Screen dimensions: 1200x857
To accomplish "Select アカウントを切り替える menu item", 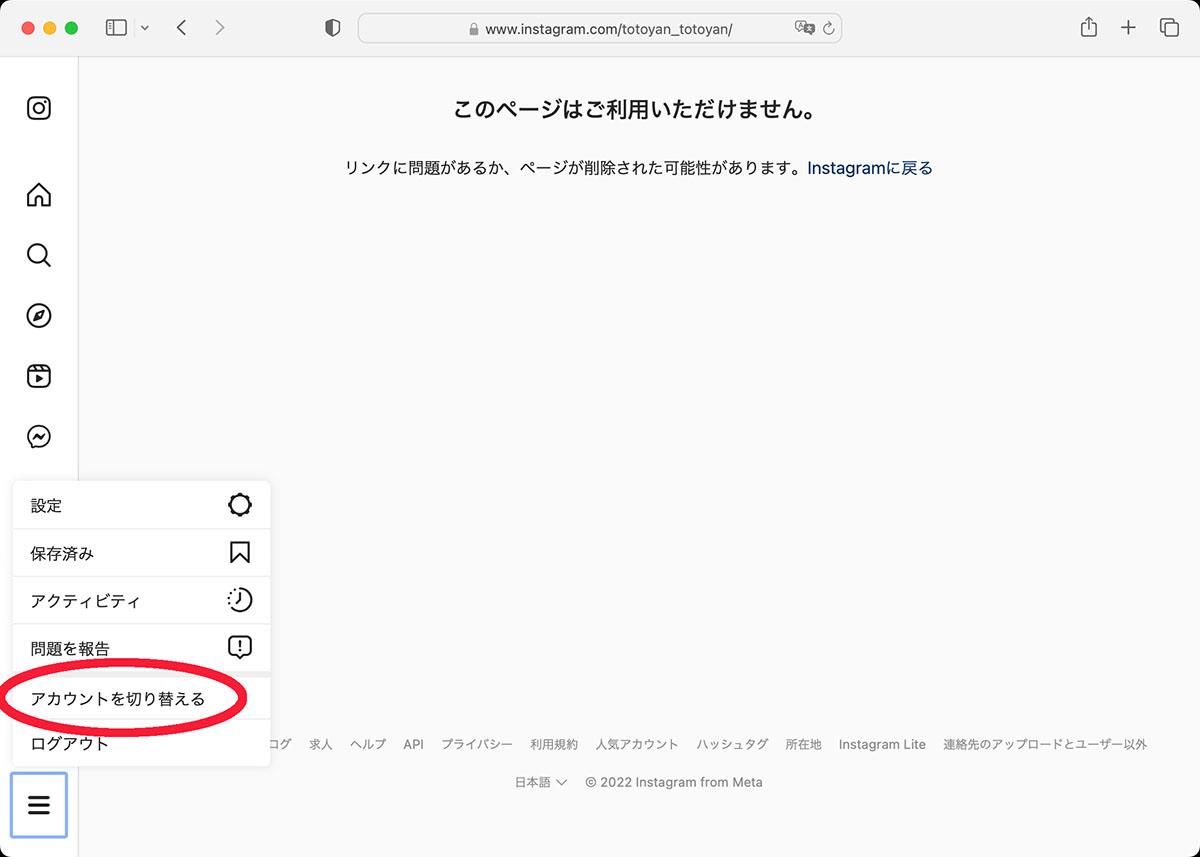I will click(x=141, y=698).
